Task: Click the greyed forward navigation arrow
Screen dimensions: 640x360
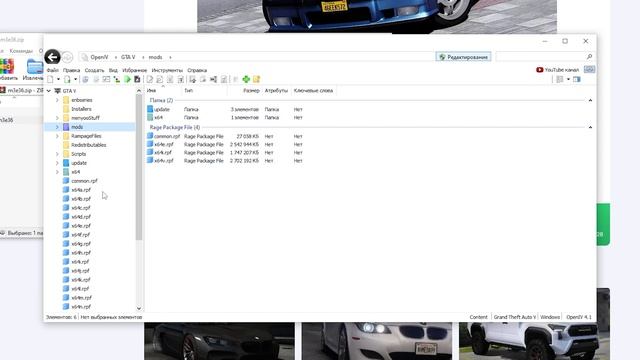Action: pyautogui.click(x=68, y=58)
